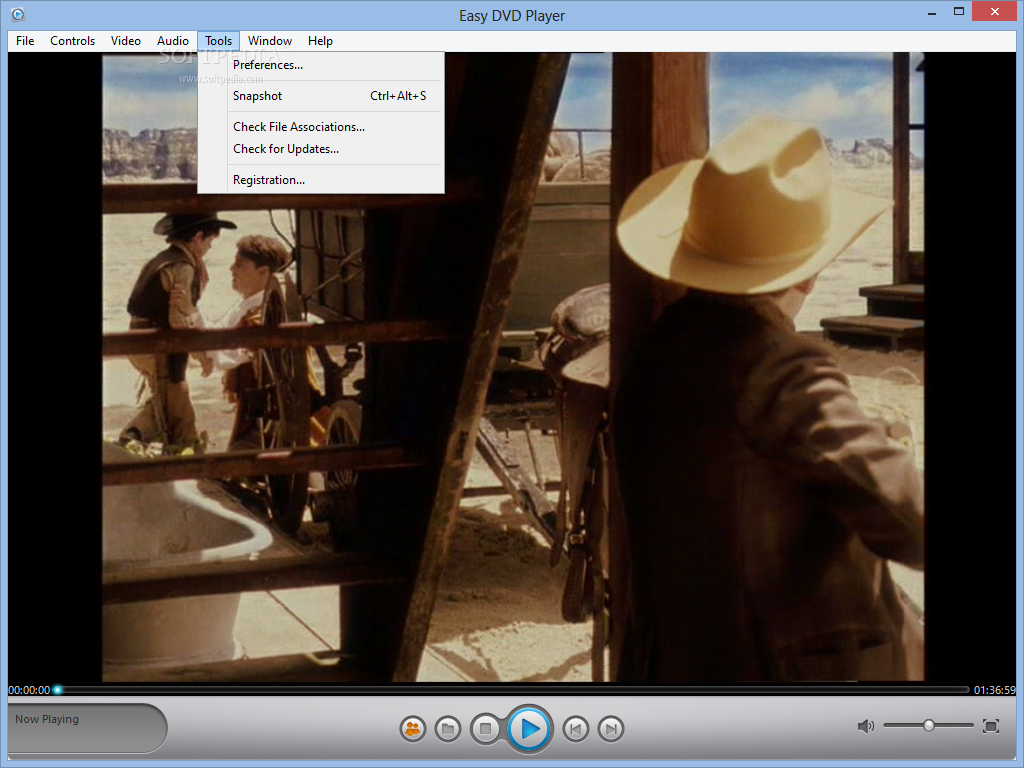Viewport: 1024px width, 768px height.
Task: Open the Help menu
Action: pos(320,40)
